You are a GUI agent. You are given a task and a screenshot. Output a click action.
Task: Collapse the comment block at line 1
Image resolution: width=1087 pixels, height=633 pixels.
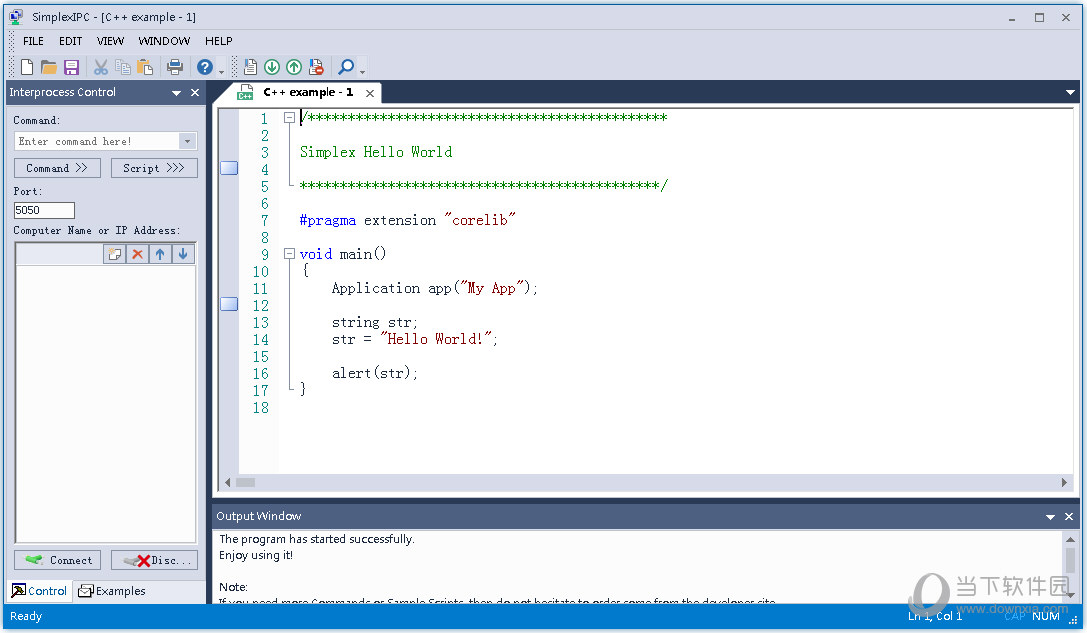[289, 118]
